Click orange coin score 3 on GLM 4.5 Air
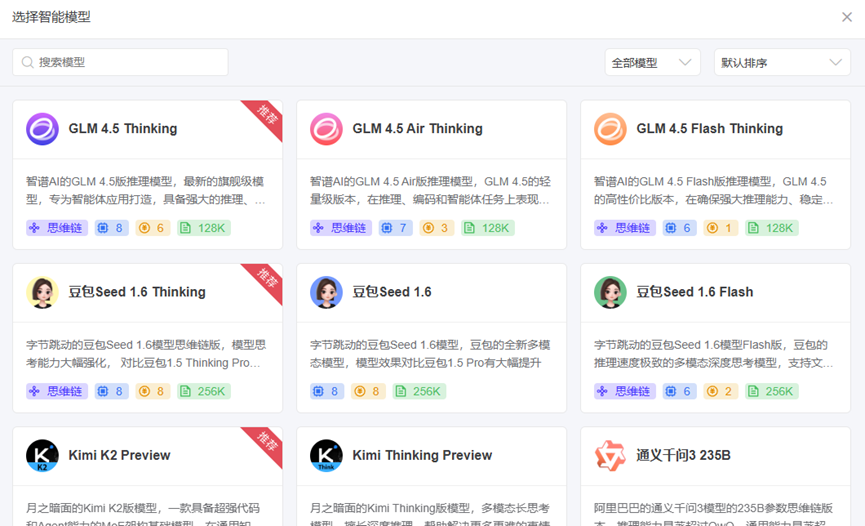This screenshot has width=865, height=526. click(437, 228)
